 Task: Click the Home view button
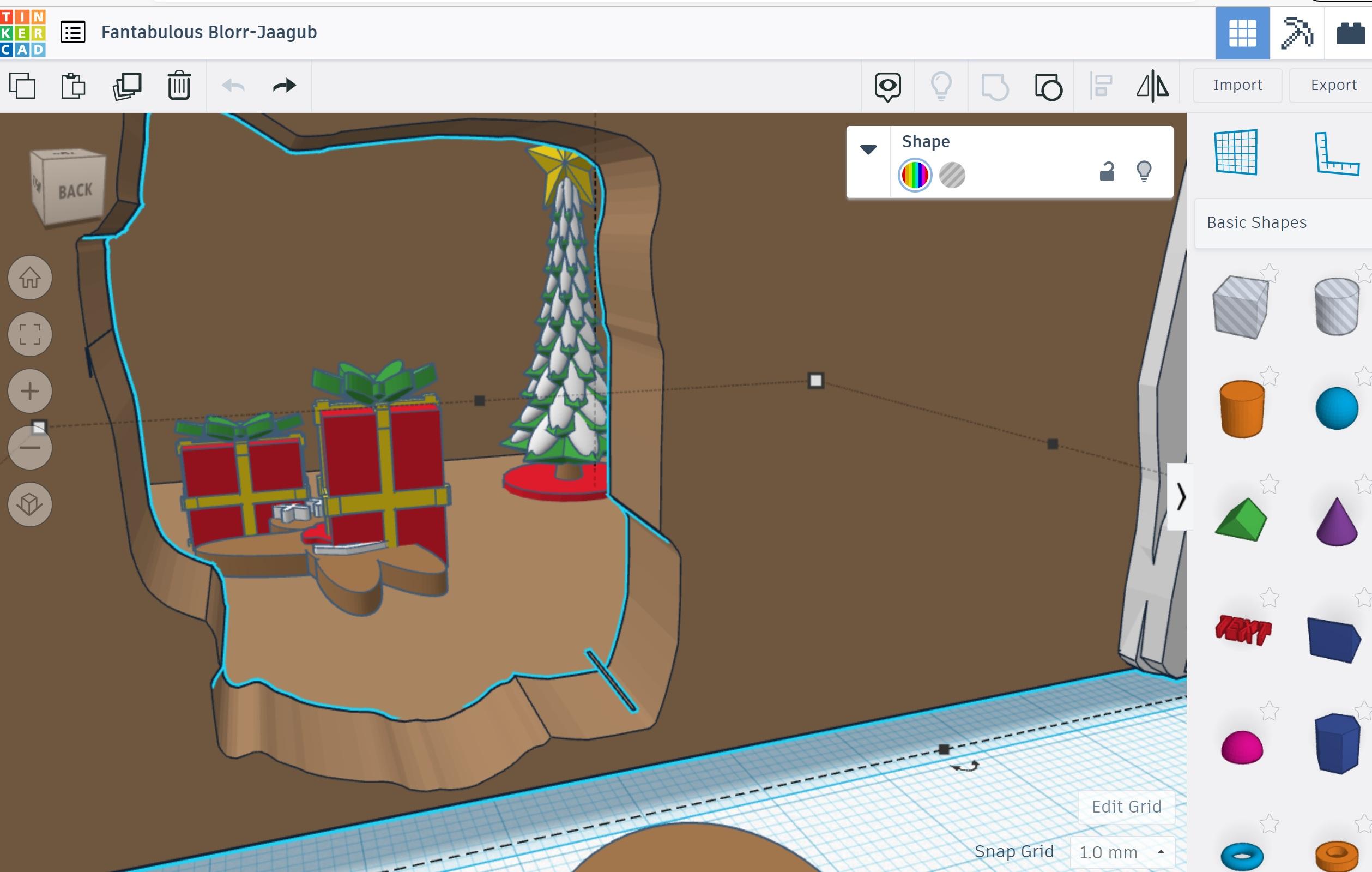pyautogui.click(x=30, y=278)
